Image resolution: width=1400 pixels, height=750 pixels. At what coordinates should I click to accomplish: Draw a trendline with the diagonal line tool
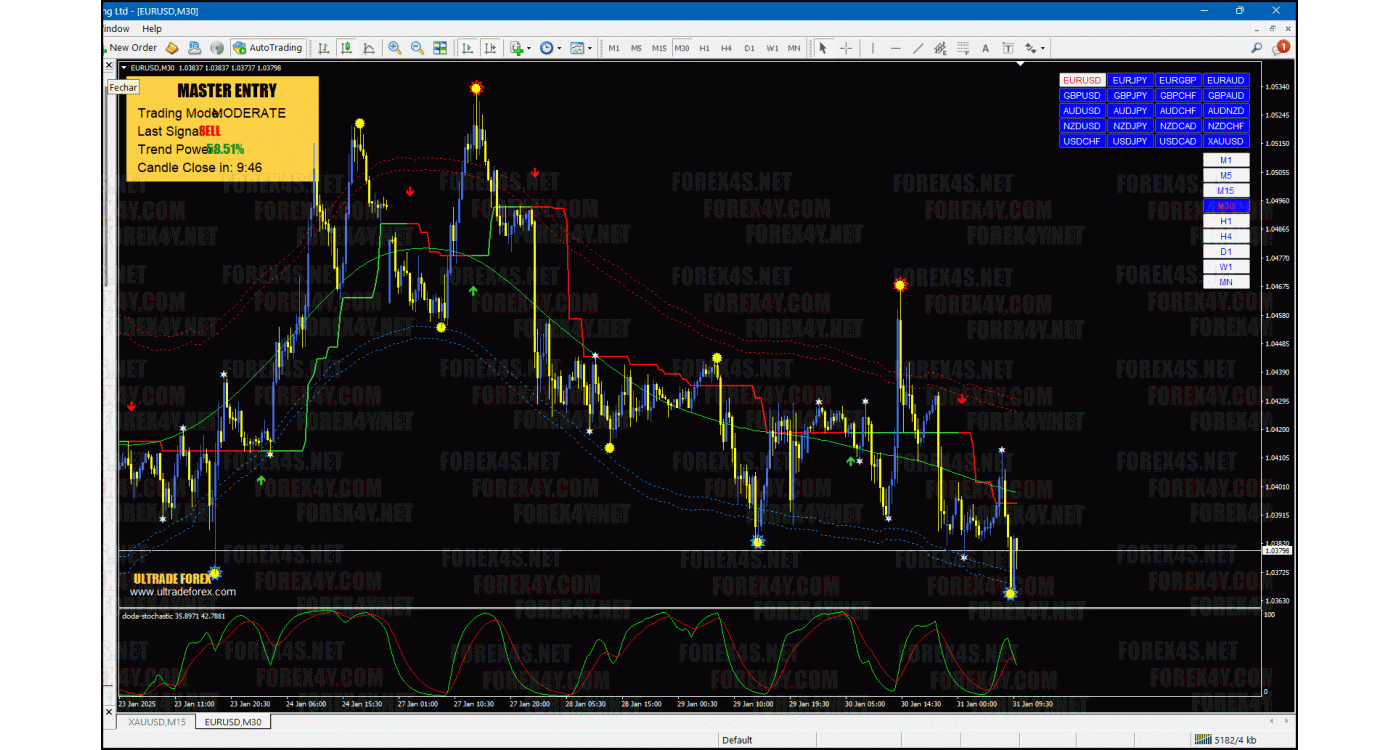pyautogui.click(x=918, y=48)
